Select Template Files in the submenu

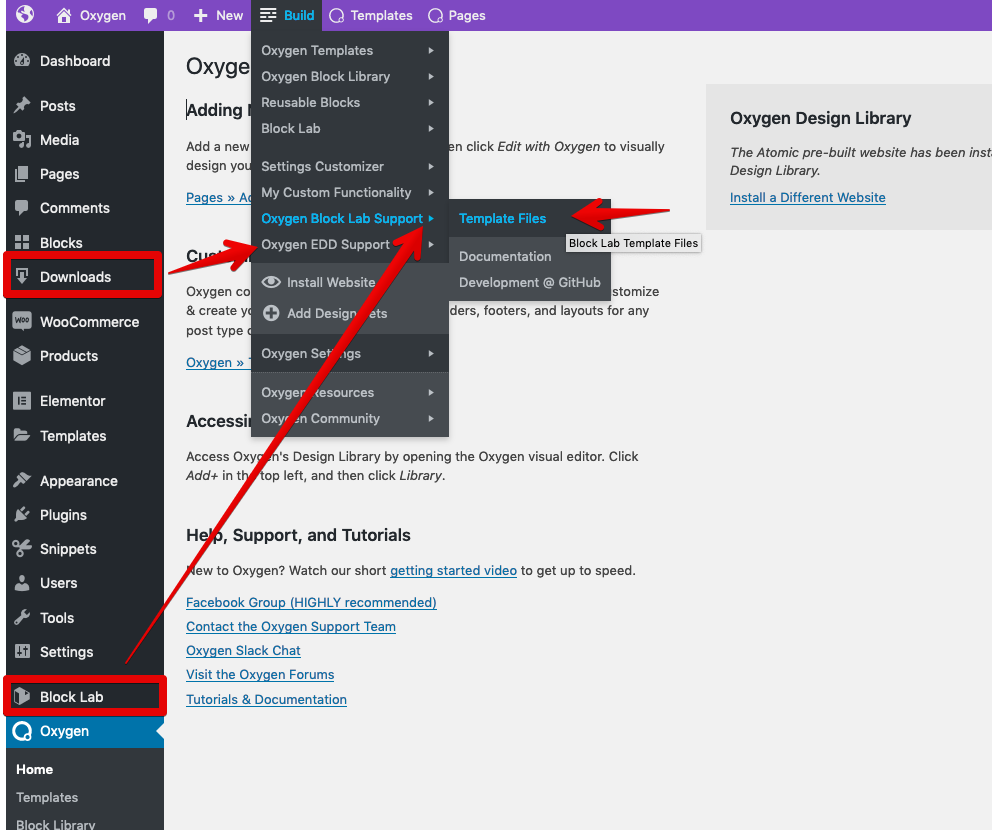(502, 218)
